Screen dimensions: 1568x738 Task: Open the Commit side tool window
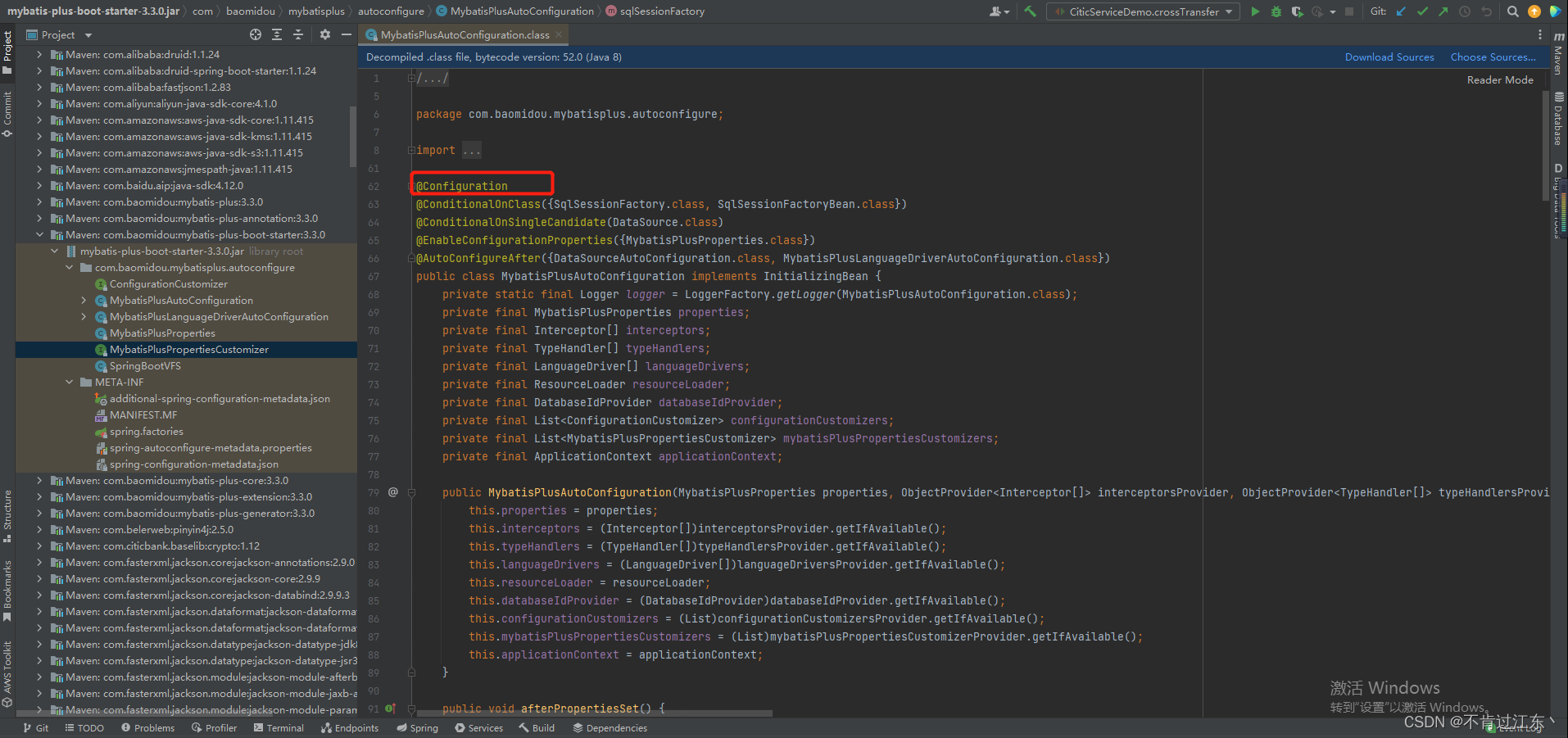click(x=7, y=114)
